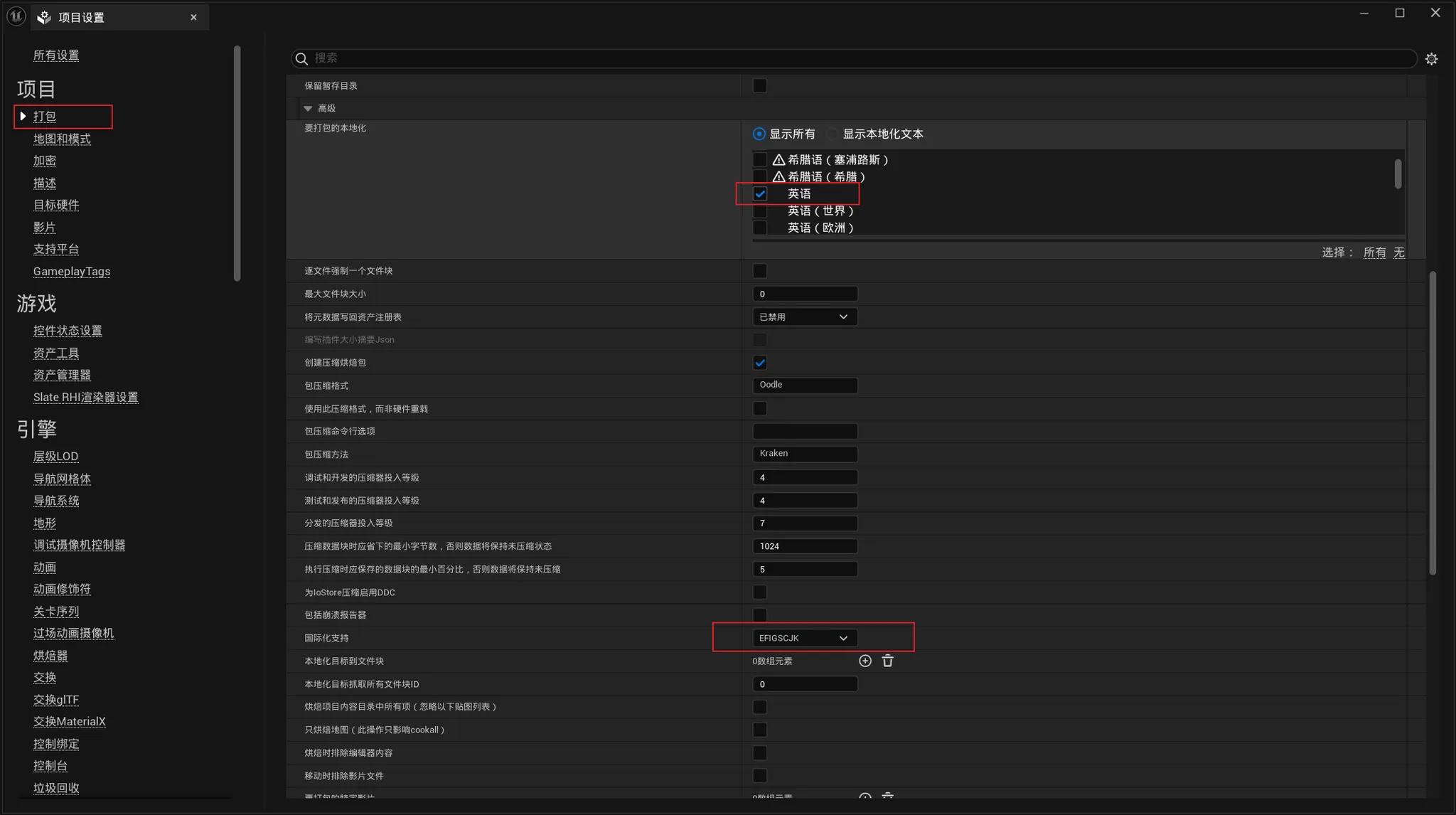The image size is (1456, 815).
Task: Click the Unreal Engine logo icon
Action: click(x=16, y=16)
